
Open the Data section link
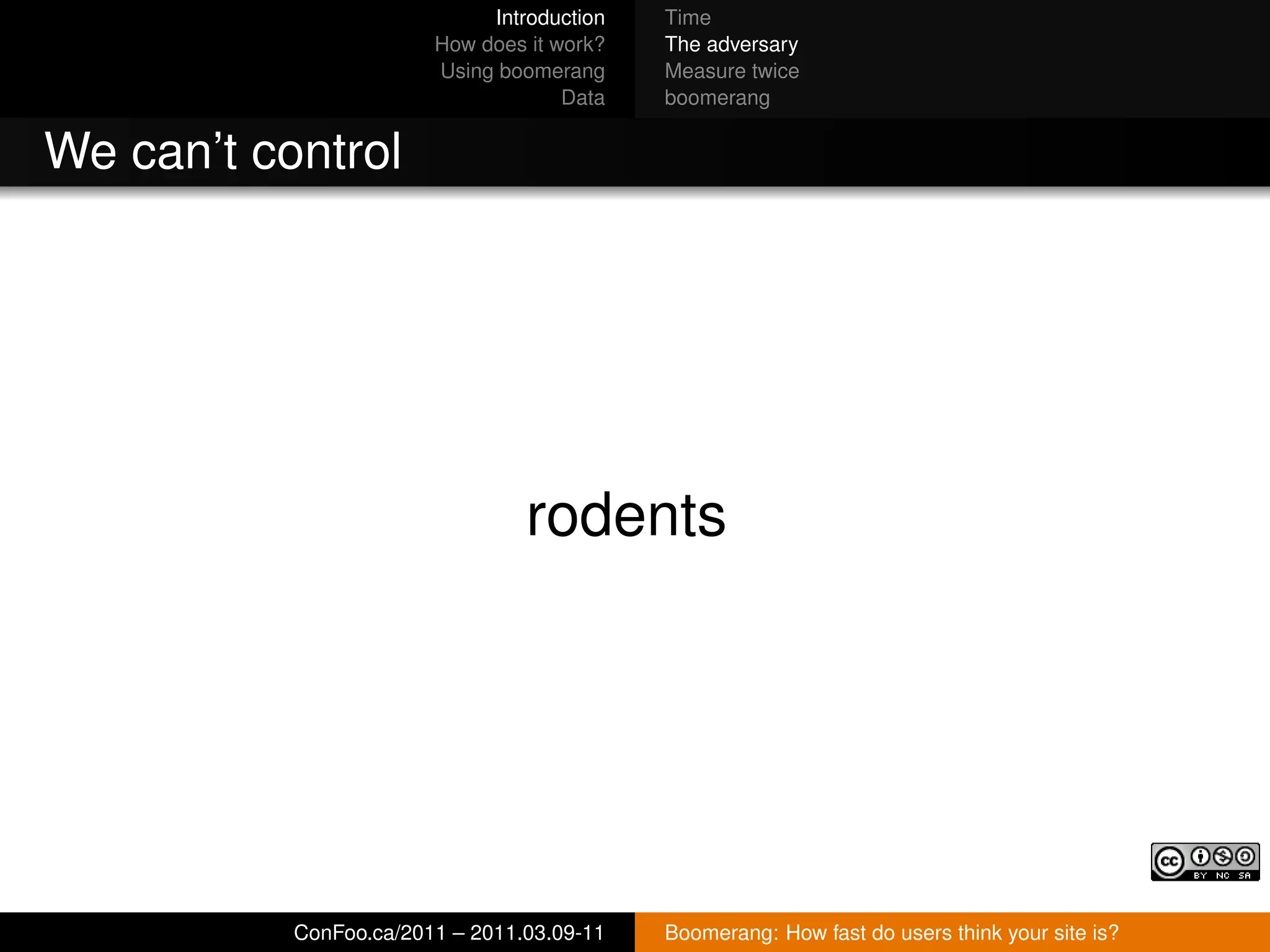coord(583,97)
